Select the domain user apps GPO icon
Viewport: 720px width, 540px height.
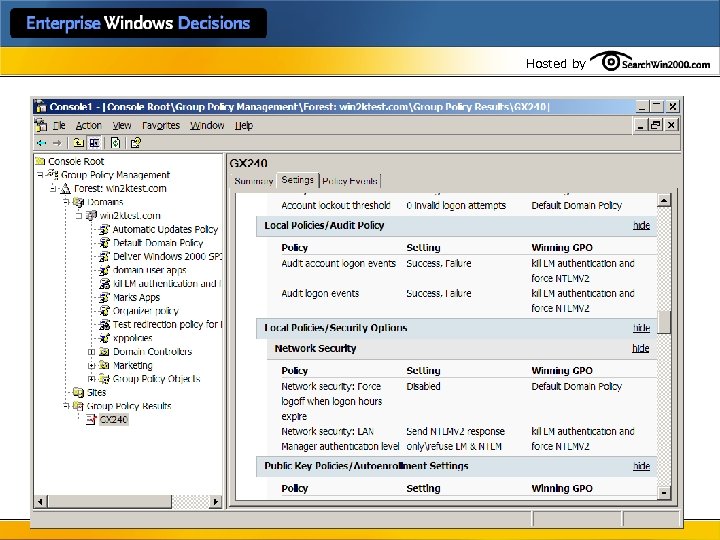pyautogui.click(x=104, y=270)
